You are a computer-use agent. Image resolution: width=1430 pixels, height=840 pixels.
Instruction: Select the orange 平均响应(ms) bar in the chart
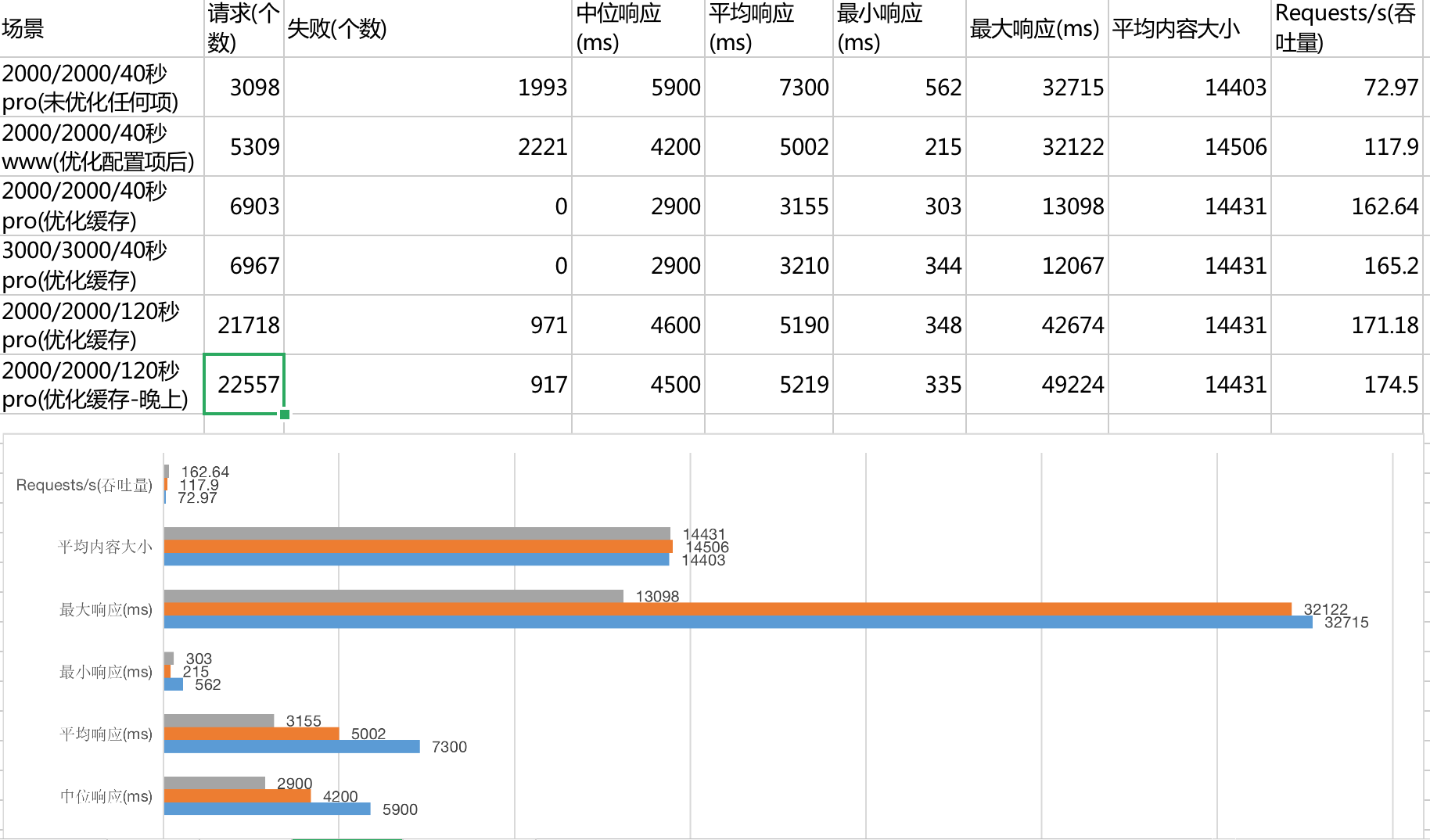point(251,734)
